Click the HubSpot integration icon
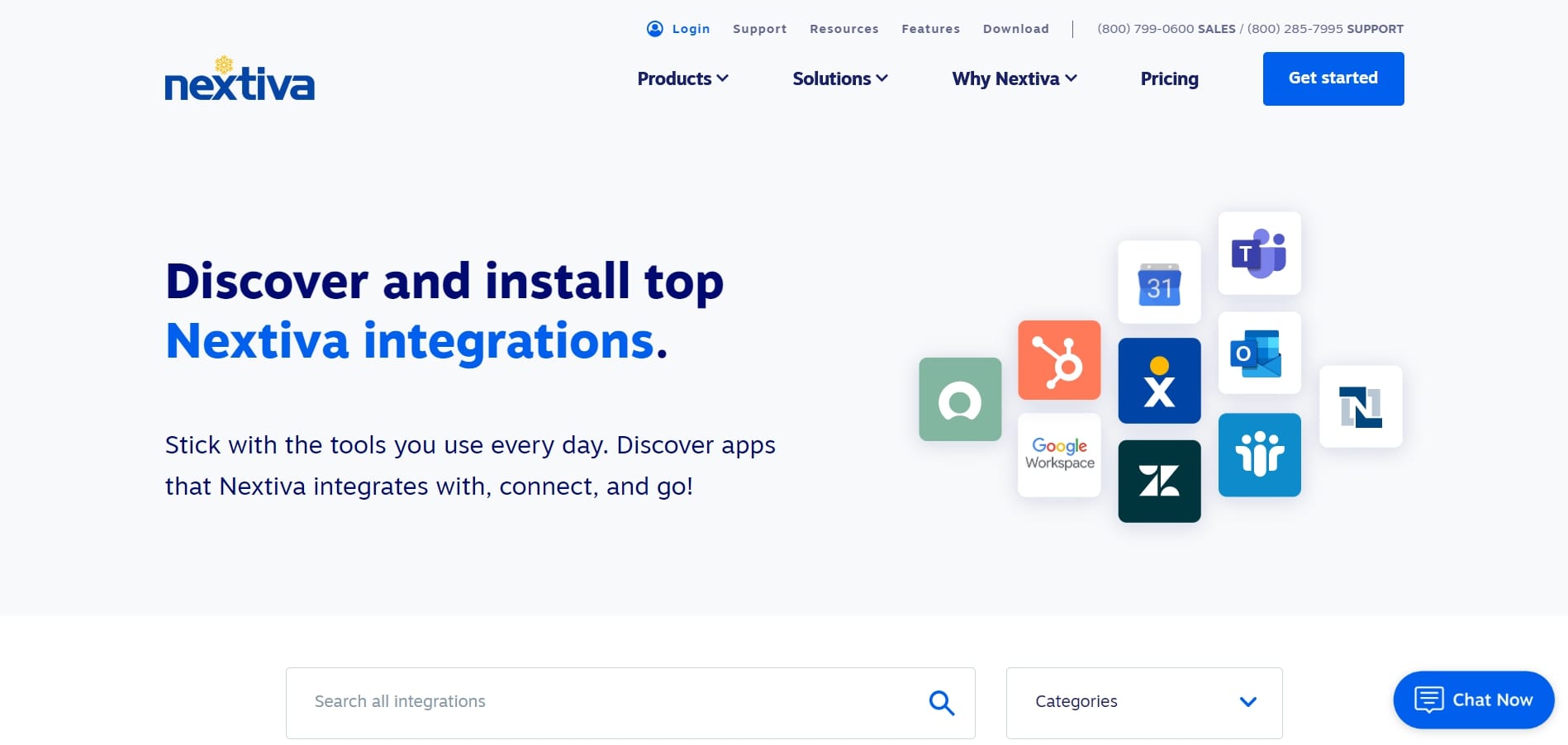Viewport: 1568px width, 745px height. (1059, 360)
